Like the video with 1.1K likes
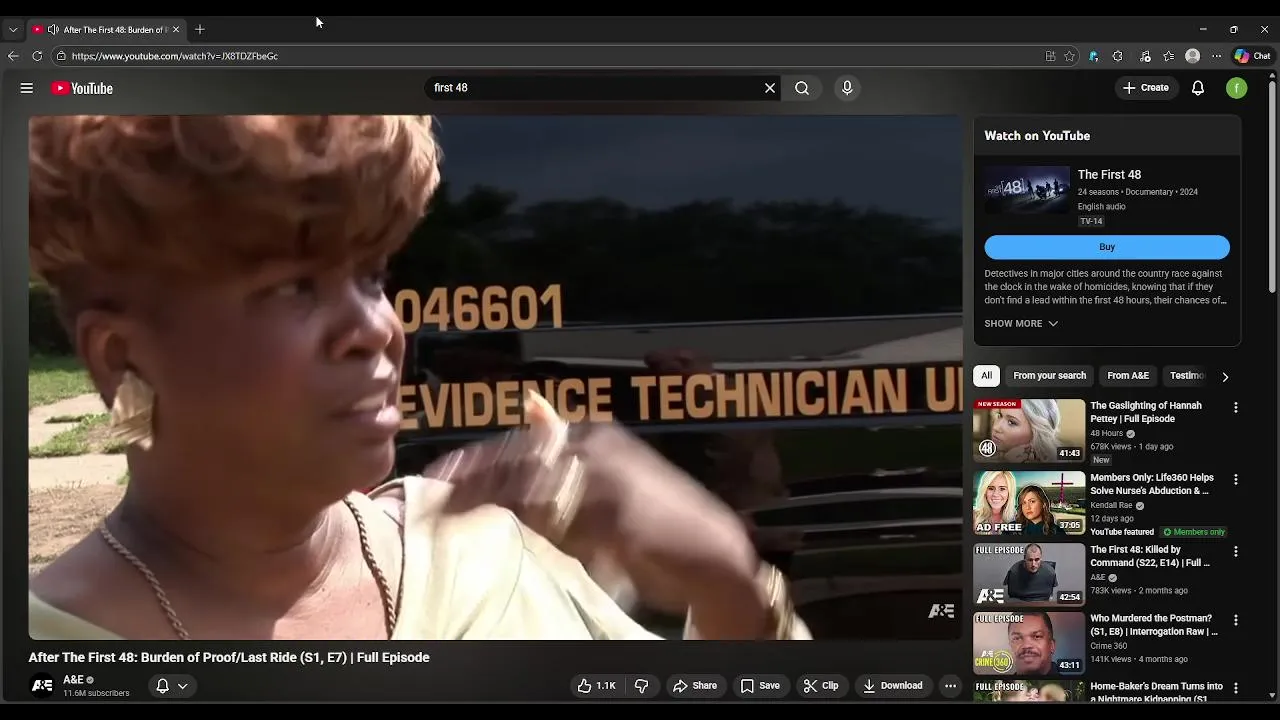The height and width of the screenshot is (720, 1280). [x=596, y=686]
